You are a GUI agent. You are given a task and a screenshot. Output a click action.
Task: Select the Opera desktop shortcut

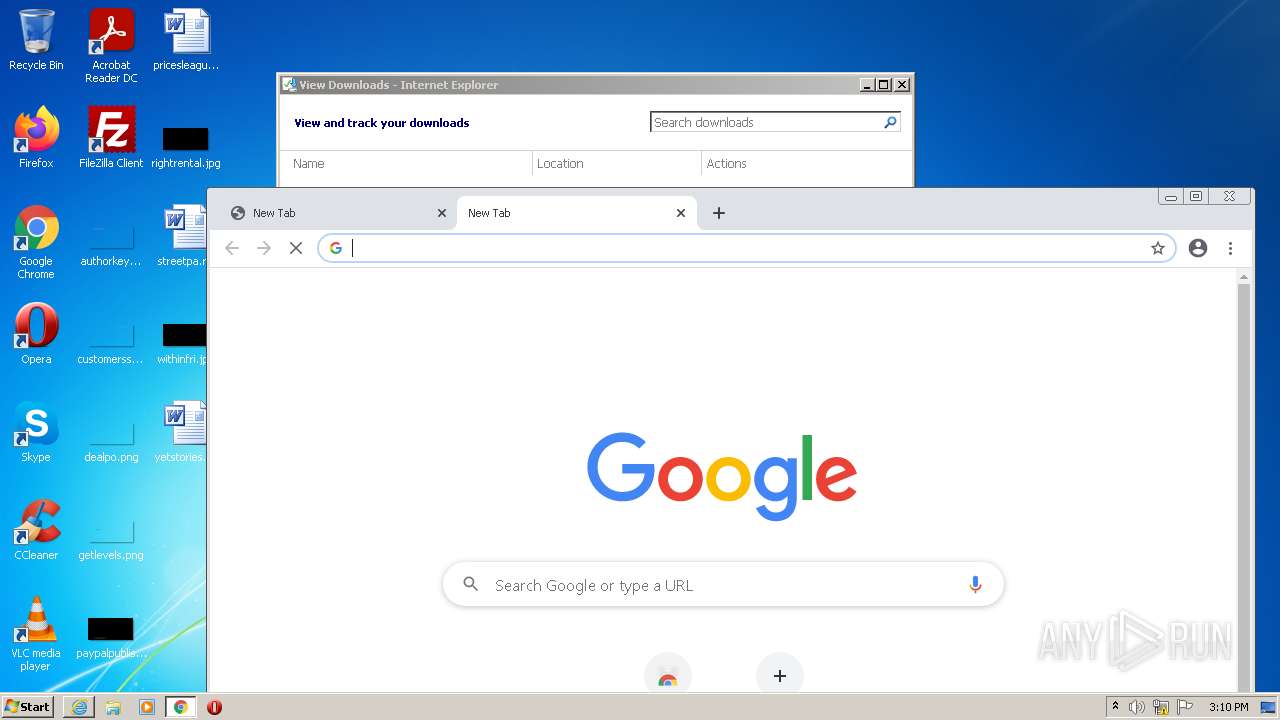pyautogui.click(x=36, y=334)
